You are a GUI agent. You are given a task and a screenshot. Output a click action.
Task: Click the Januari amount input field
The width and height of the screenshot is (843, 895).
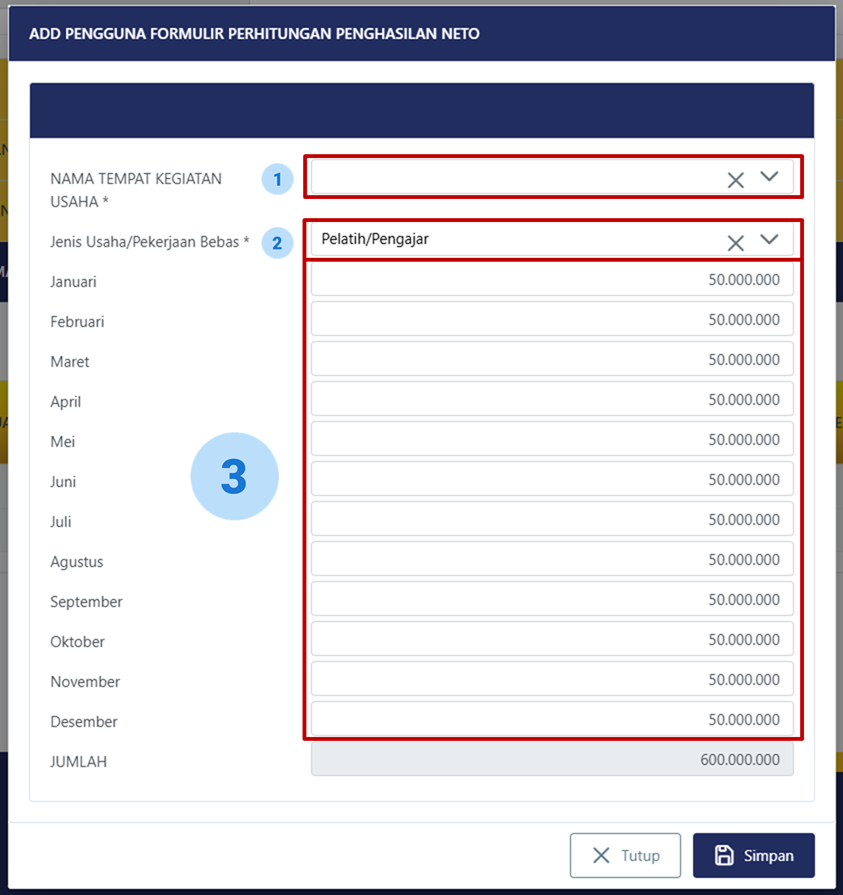pyautogui.click(x=552, y=280)
